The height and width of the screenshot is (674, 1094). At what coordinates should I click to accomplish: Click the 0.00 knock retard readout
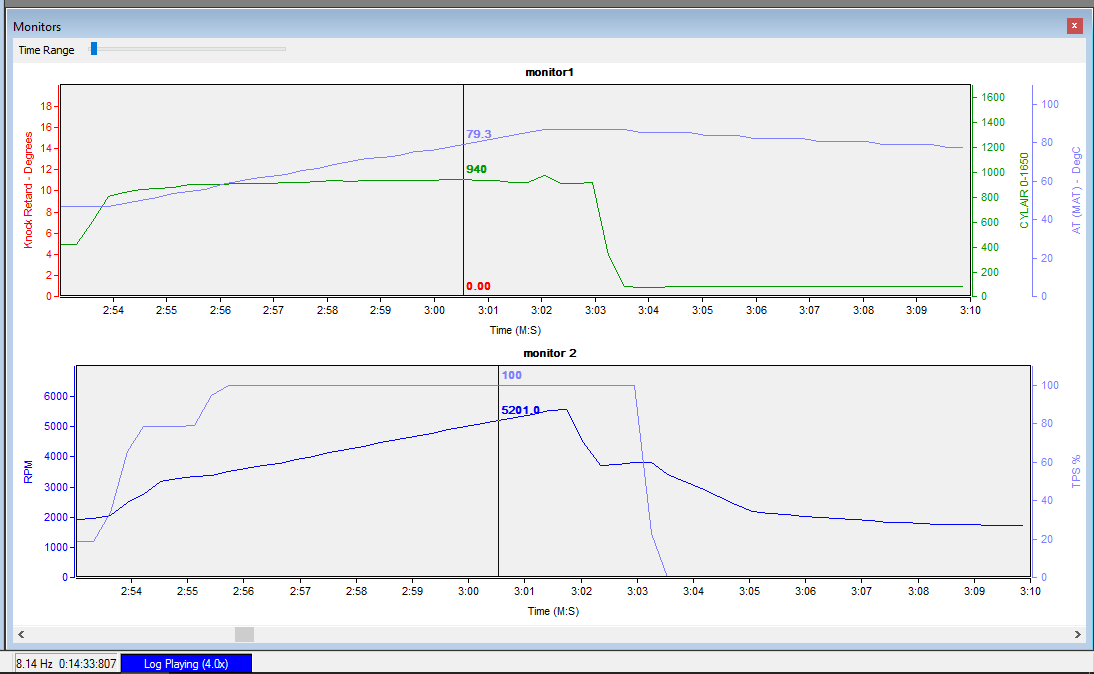pyautogui.click(x=478, y=286)
